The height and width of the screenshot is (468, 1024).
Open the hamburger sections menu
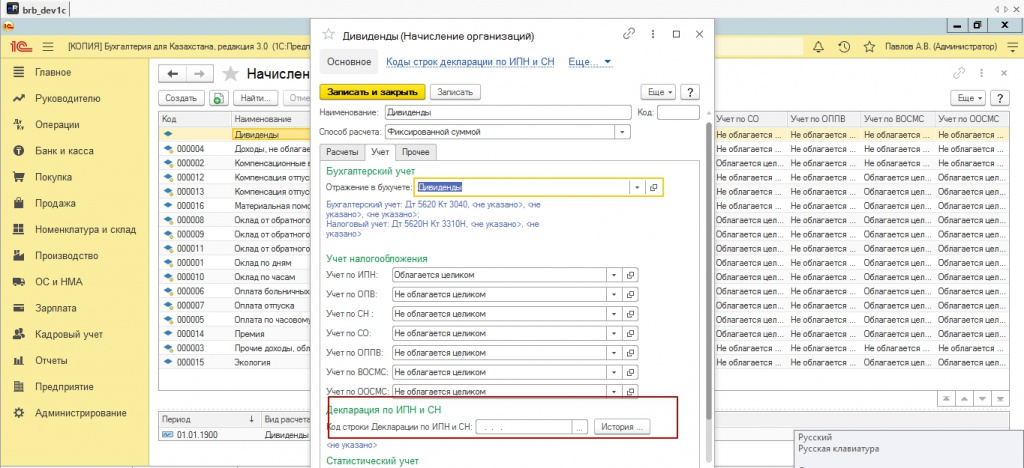click(48, 47)
